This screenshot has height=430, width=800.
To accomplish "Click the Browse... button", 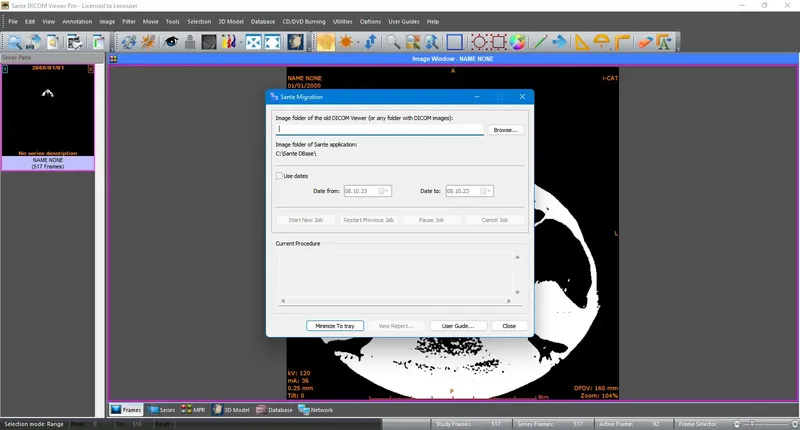I will (x=506, y=130).
